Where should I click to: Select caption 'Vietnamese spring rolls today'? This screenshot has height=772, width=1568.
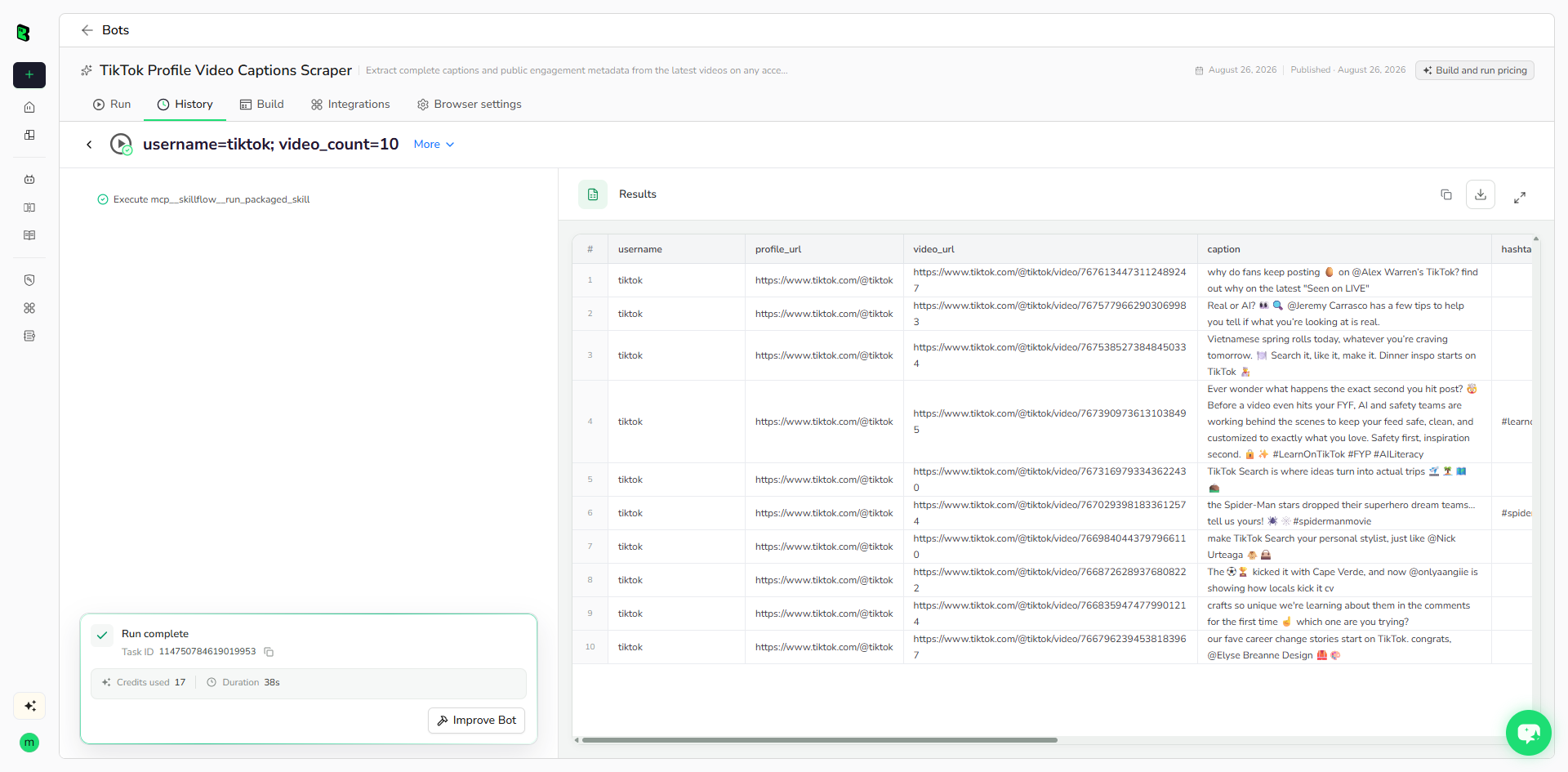[1343, 355]
